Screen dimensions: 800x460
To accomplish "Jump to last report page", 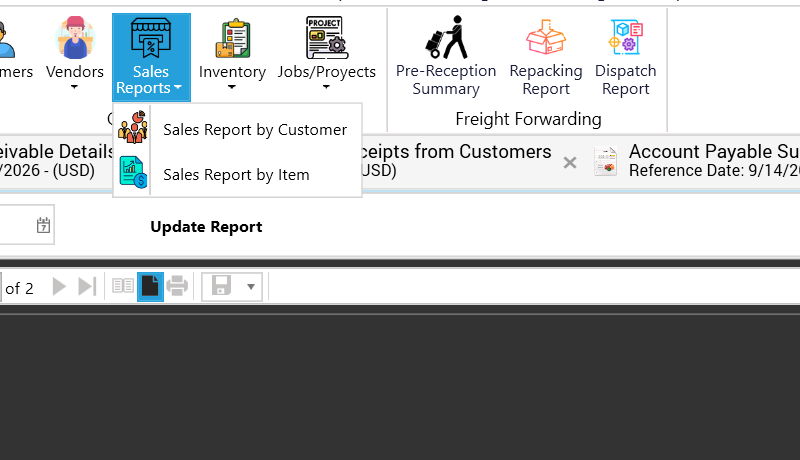I will (87, 287).
